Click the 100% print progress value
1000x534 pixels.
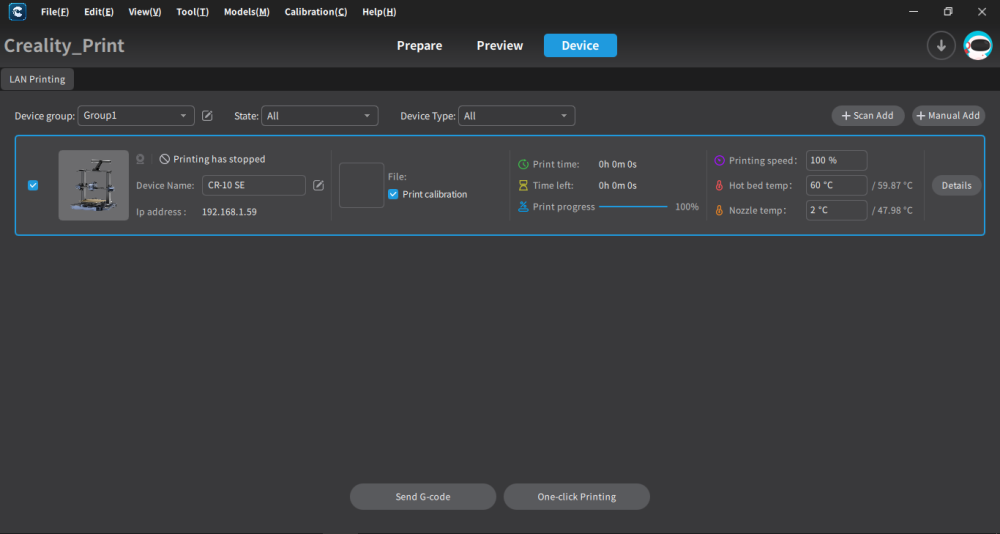click(687, 207)
